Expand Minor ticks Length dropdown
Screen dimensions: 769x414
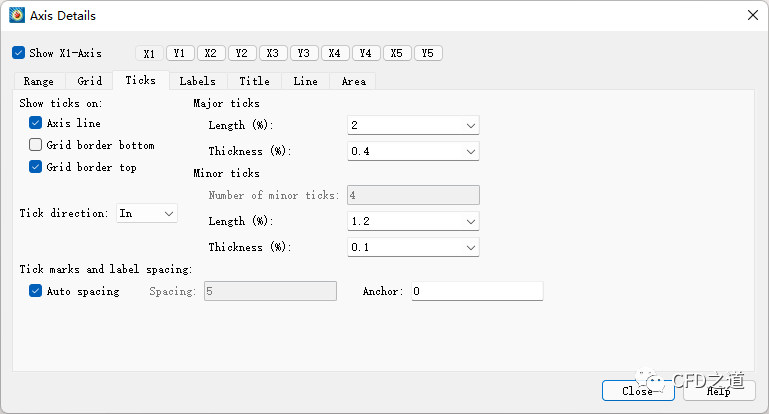tap(413, 221)
